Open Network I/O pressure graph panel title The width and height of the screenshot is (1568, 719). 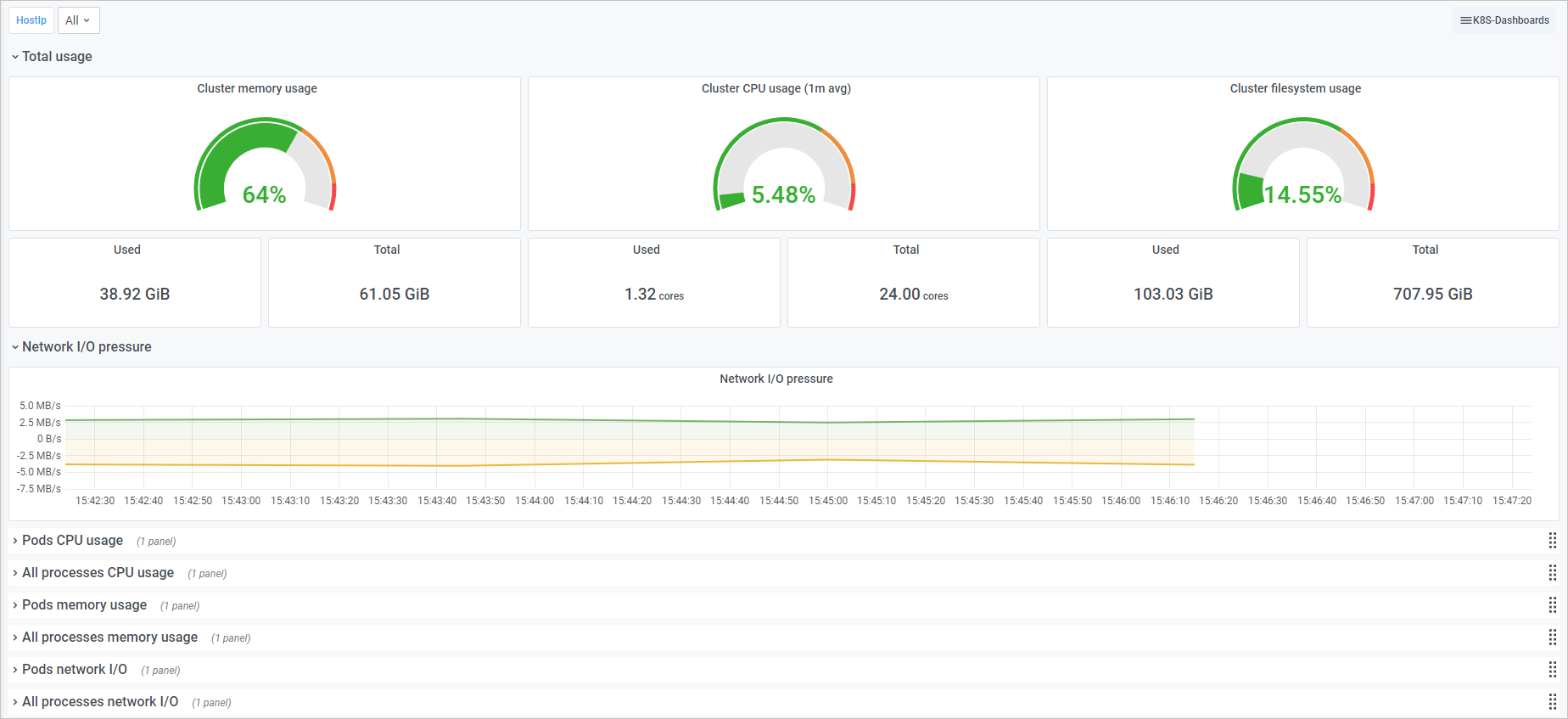point(776,379)
